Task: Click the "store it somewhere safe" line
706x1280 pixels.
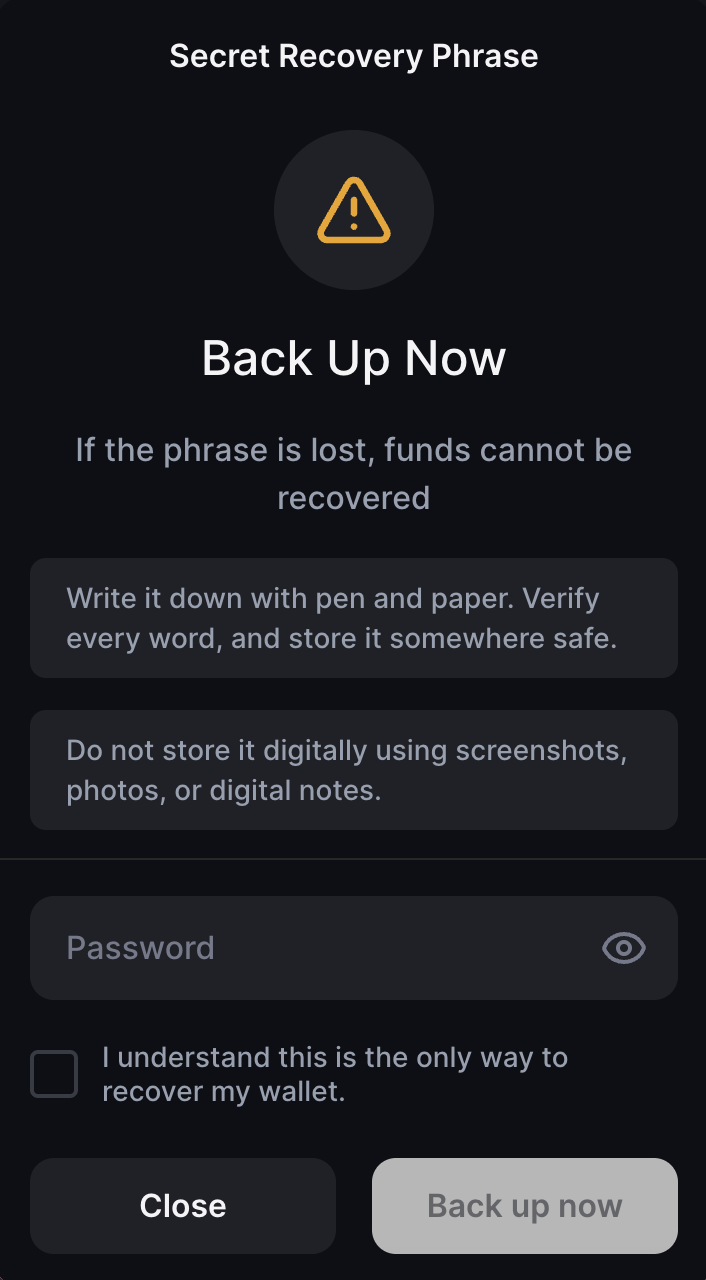Action: click(x=341, y=638)
